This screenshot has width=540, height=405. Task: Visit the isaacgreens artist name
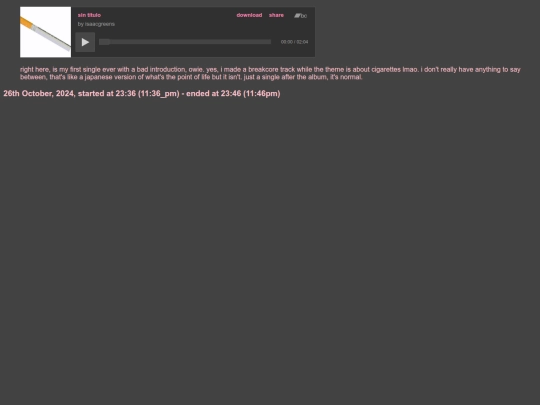100,24
